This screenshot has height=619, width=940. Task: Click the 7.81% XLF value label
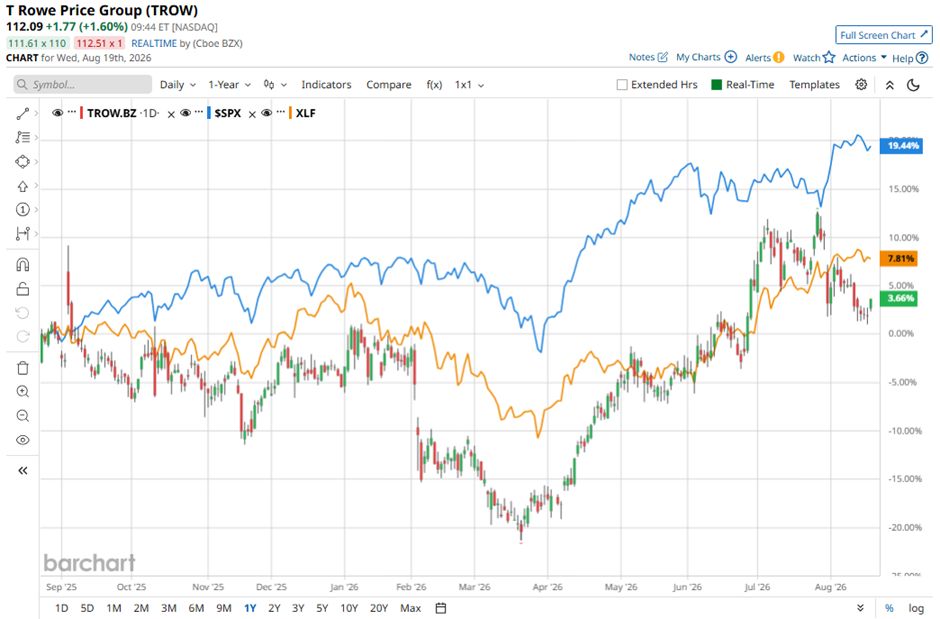(899, 259)
